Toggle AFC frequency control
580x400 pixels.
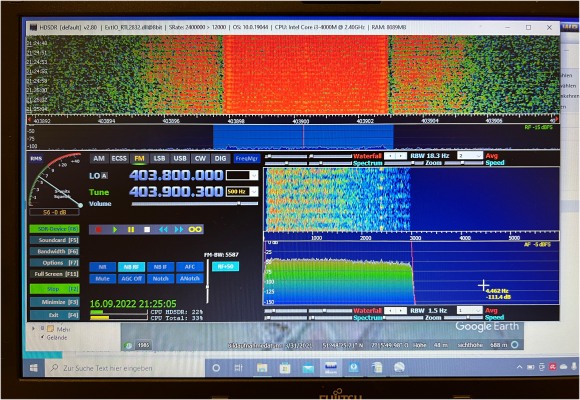tap(190, 267)
